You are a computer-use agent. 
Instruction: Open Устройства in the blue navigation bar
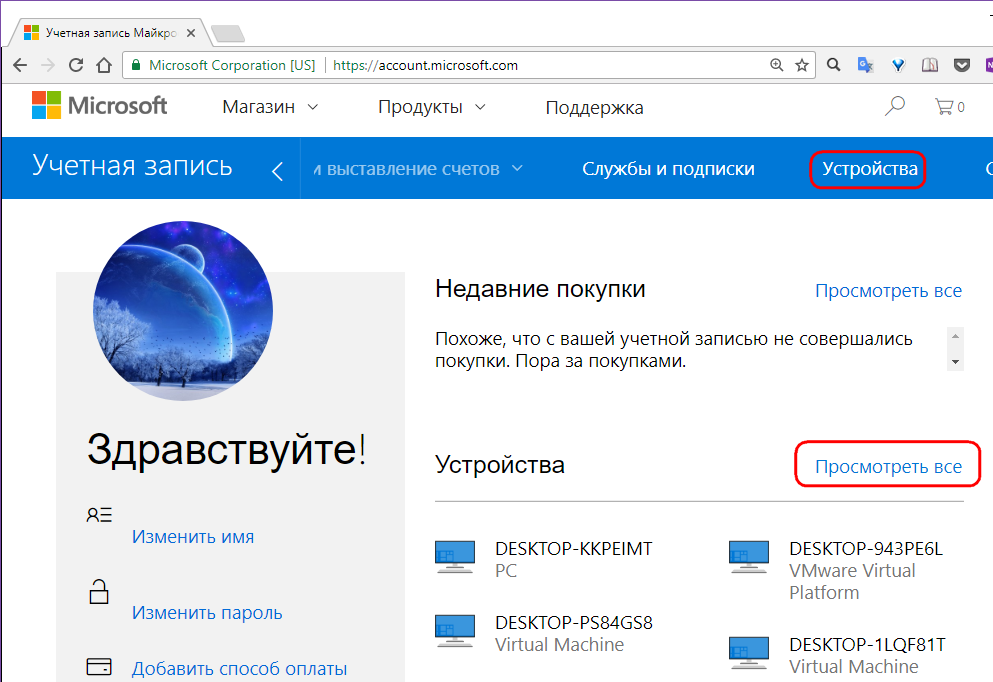pyautogui.click(x=870, y=169)
